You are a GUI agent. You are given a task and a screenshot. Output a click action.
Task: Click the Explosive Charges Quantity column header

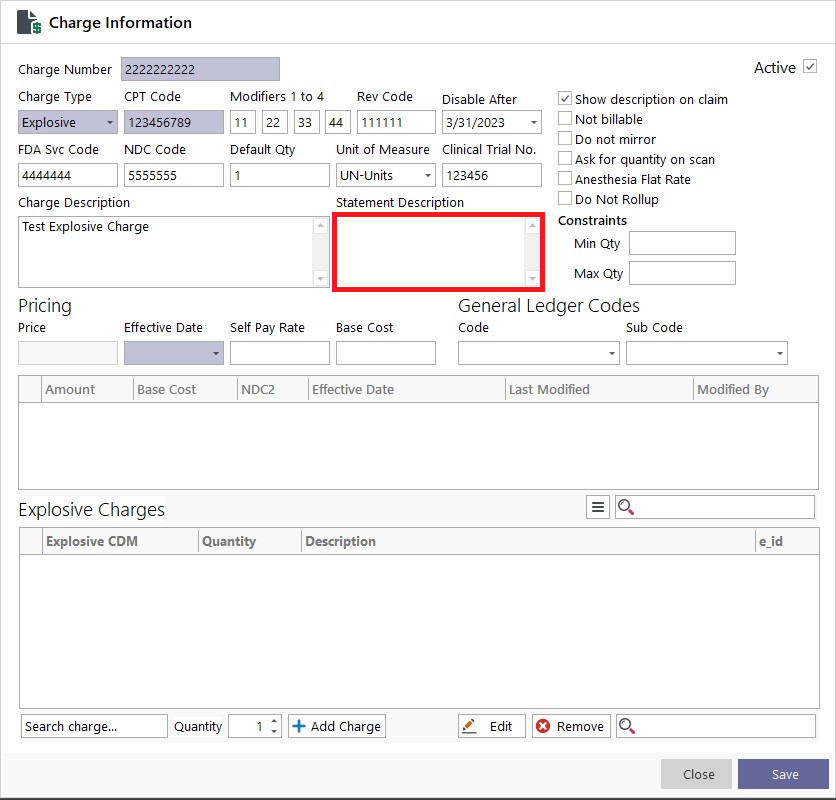pyautogui.click(x=250, y=541)
